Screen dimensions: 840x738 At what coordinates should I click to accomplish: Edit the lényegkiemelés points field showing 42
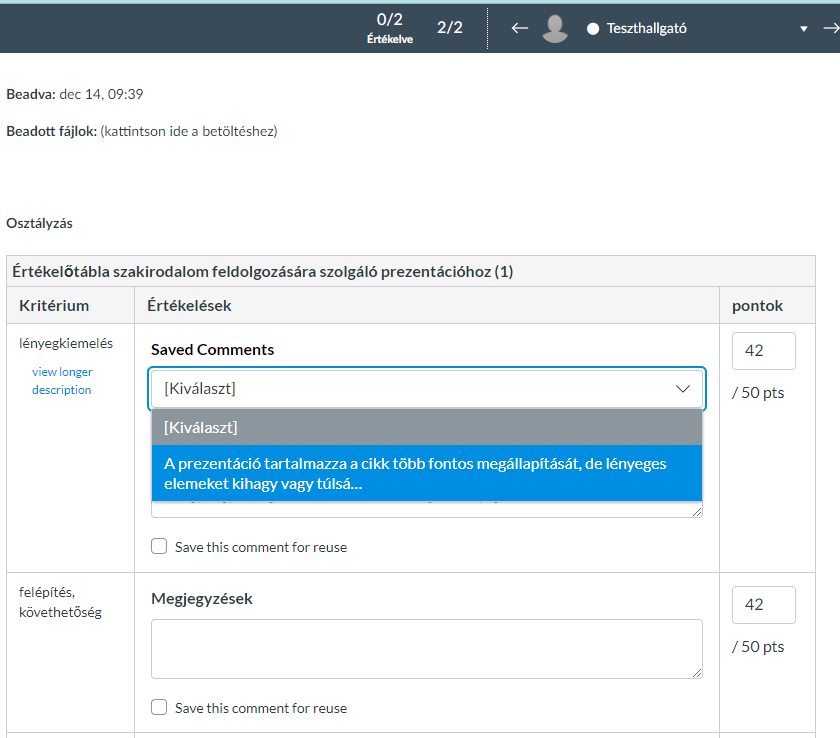(763, 351)
